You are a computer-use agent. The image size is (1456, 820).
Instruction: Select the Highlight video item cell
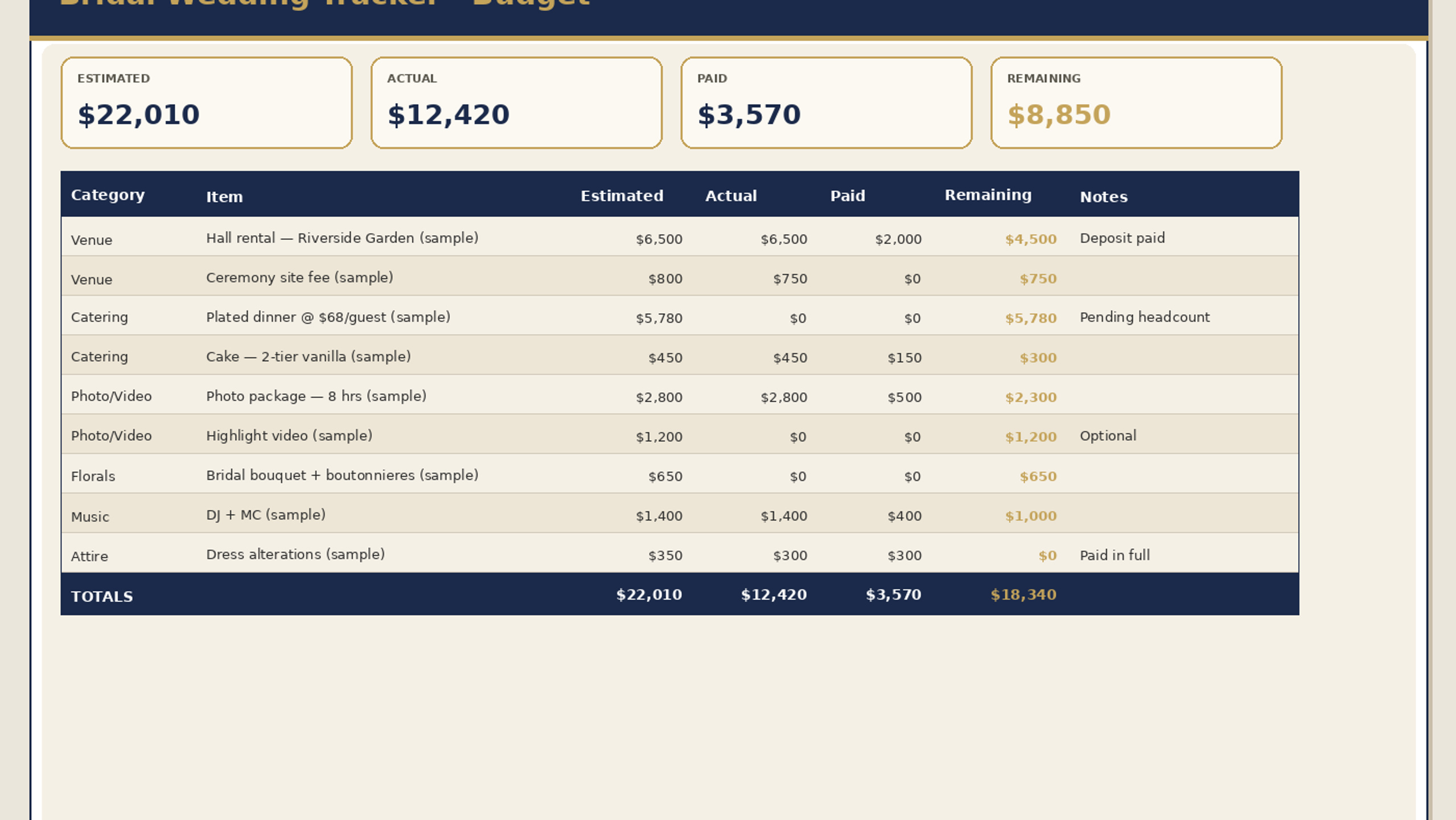pos(289,436)
